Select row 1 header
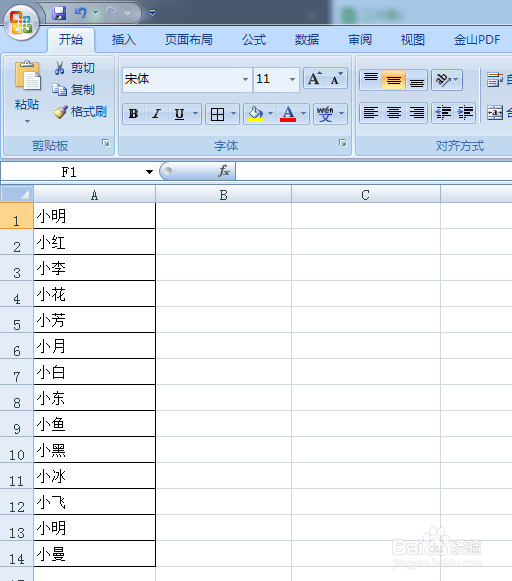 point(17,216)
